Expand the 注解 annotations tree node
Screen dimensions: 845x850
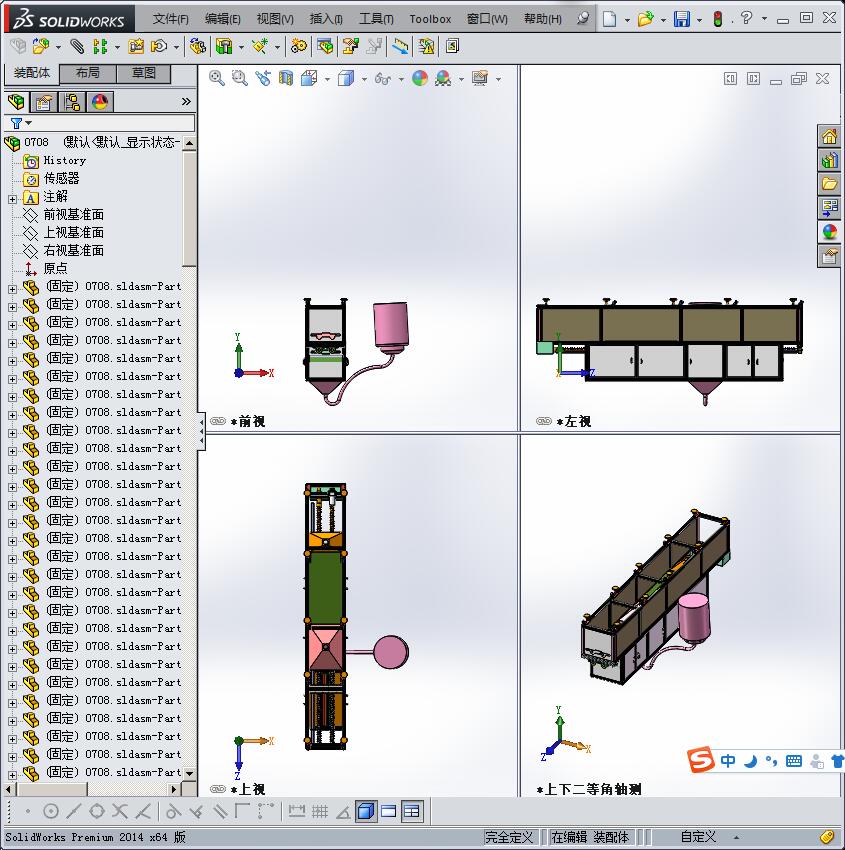coord(12,199)
